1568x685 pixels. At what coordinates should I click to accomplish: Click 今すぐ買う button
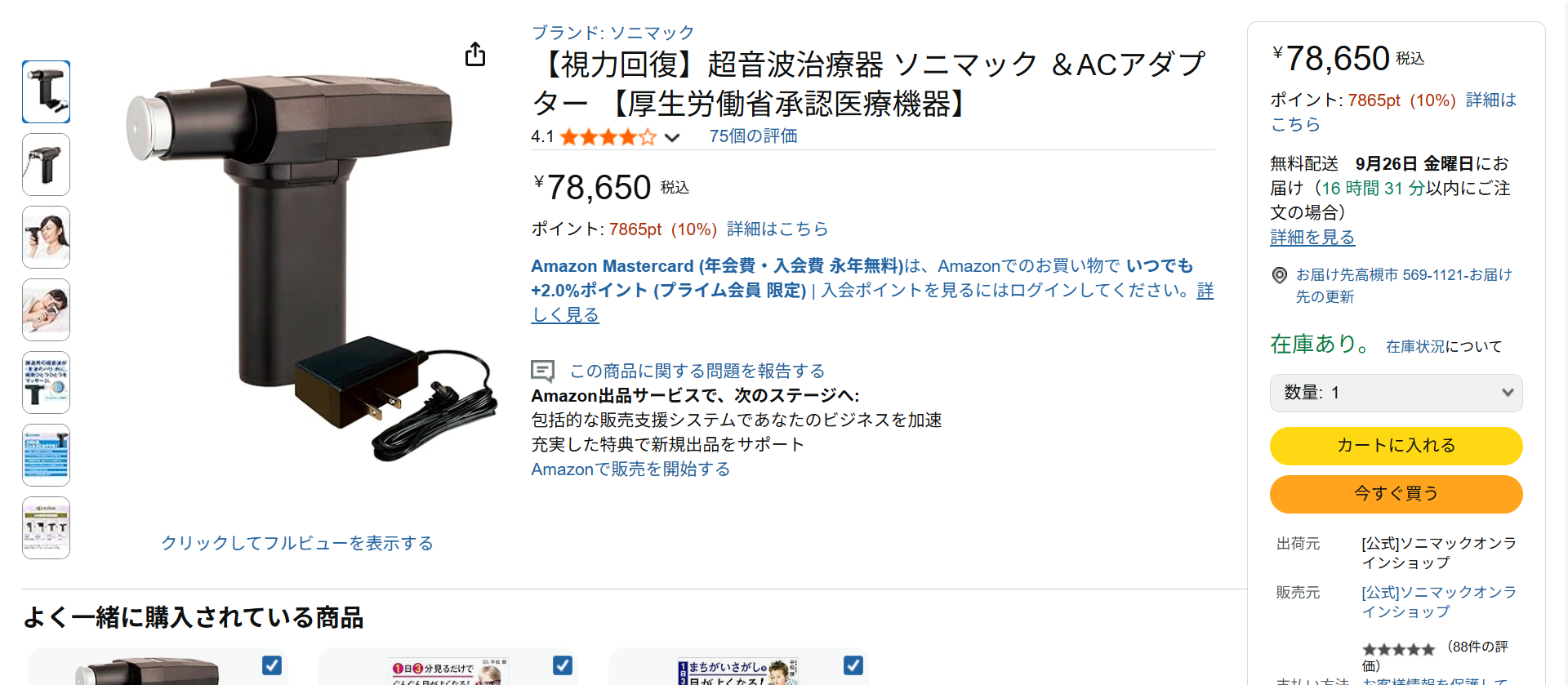point(1396,494)
